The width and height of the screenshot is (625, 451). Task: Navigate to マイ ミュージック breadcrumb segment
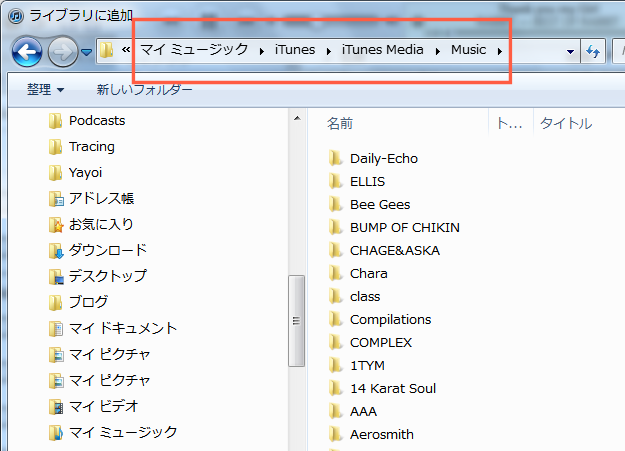194,50
